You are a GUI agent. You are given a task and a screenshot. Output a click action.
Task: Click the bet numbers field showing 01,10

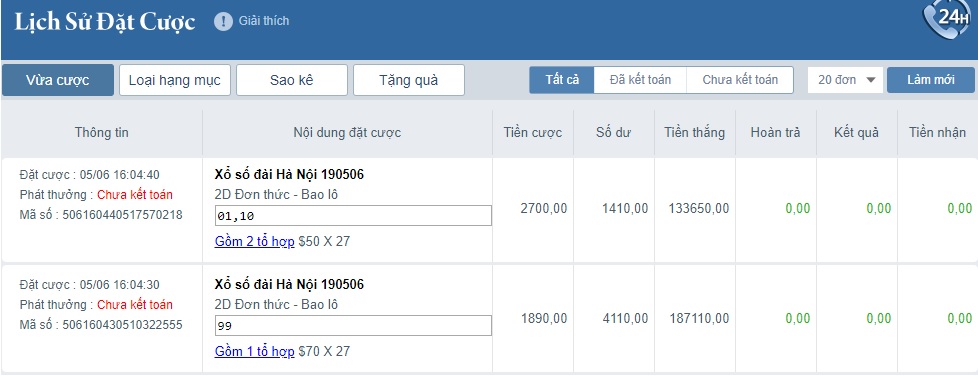[x=353, y=216]
